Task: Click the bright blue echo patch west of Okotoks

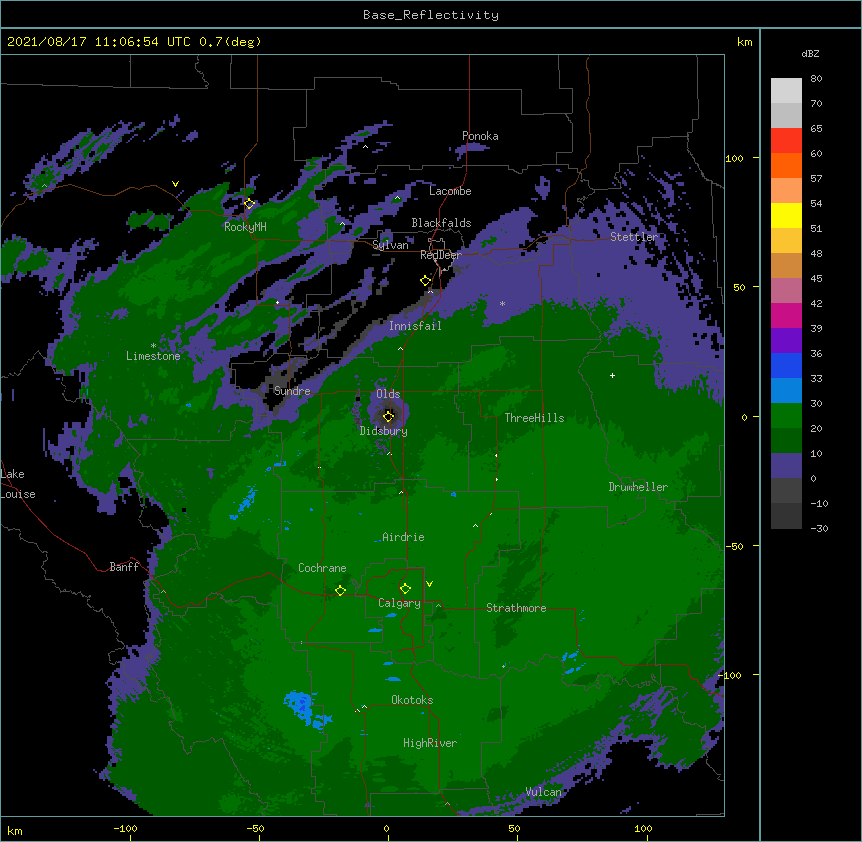Action: [x=305, y=709]
